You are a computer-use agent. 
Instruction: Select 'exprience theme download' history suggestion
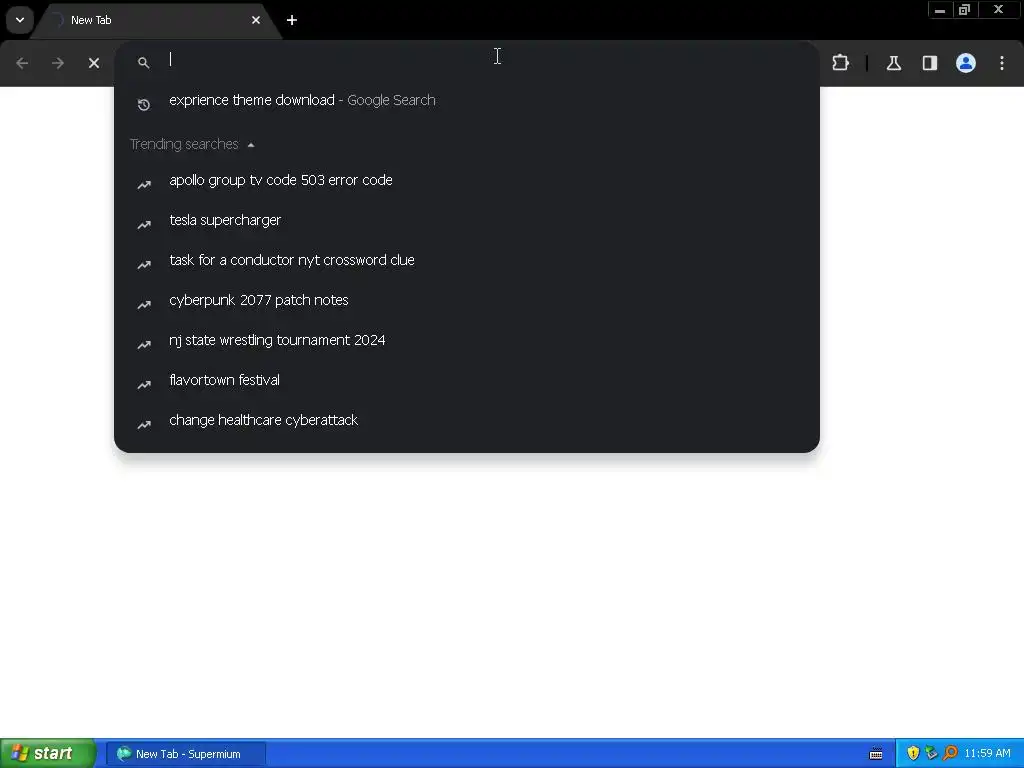pyautogui.click(x=467, y=101)
